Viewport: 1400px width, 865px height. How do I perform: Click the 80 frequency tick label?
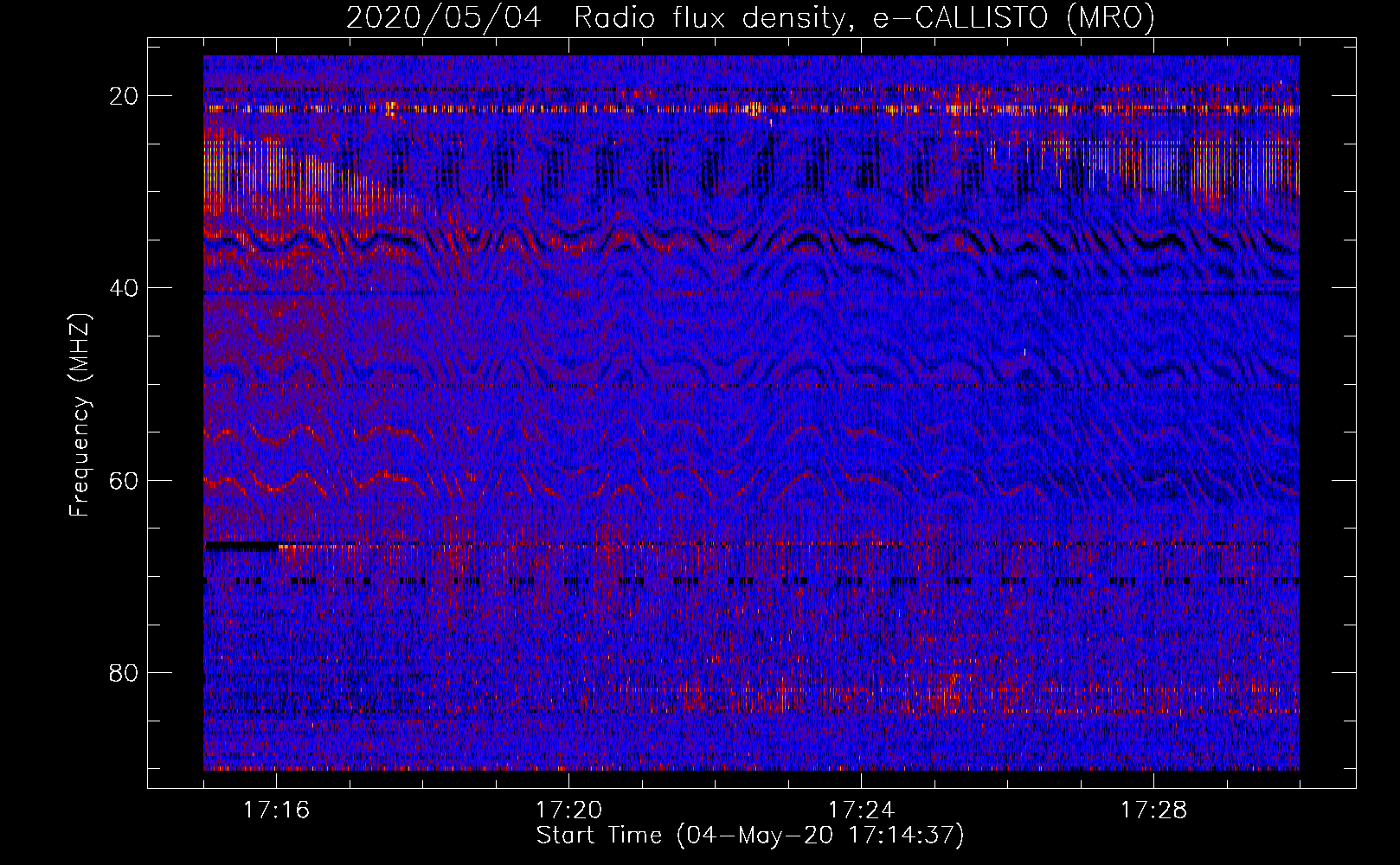click(x=124, y=672)
